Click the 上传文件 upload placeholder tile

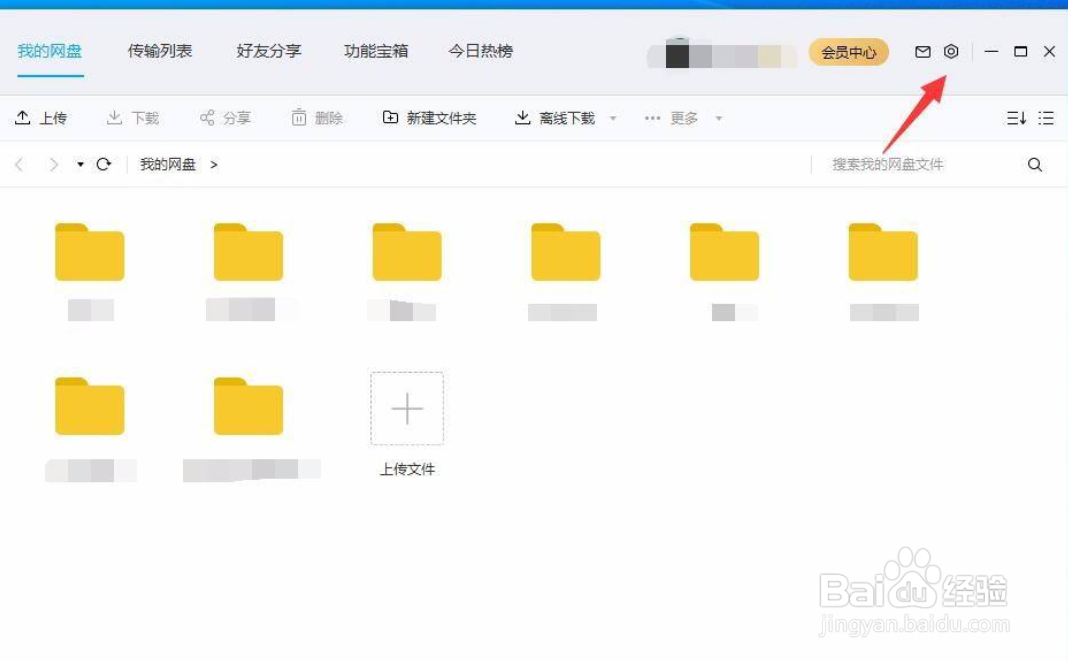[x=407, y=408]
